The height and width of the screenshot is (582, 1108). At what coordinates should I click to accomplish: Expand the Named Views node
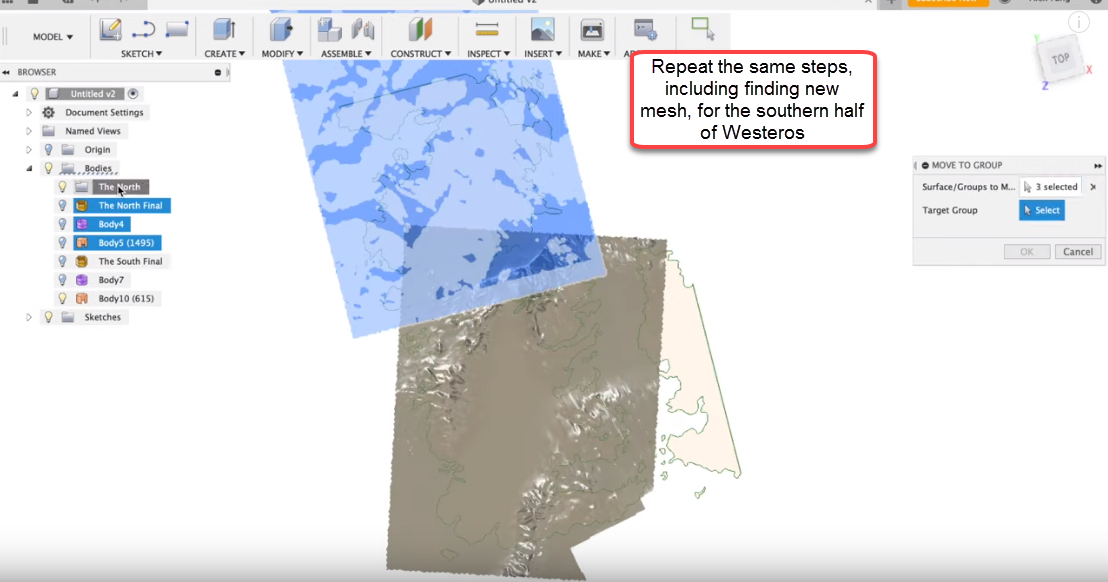(x=29, y=131)
